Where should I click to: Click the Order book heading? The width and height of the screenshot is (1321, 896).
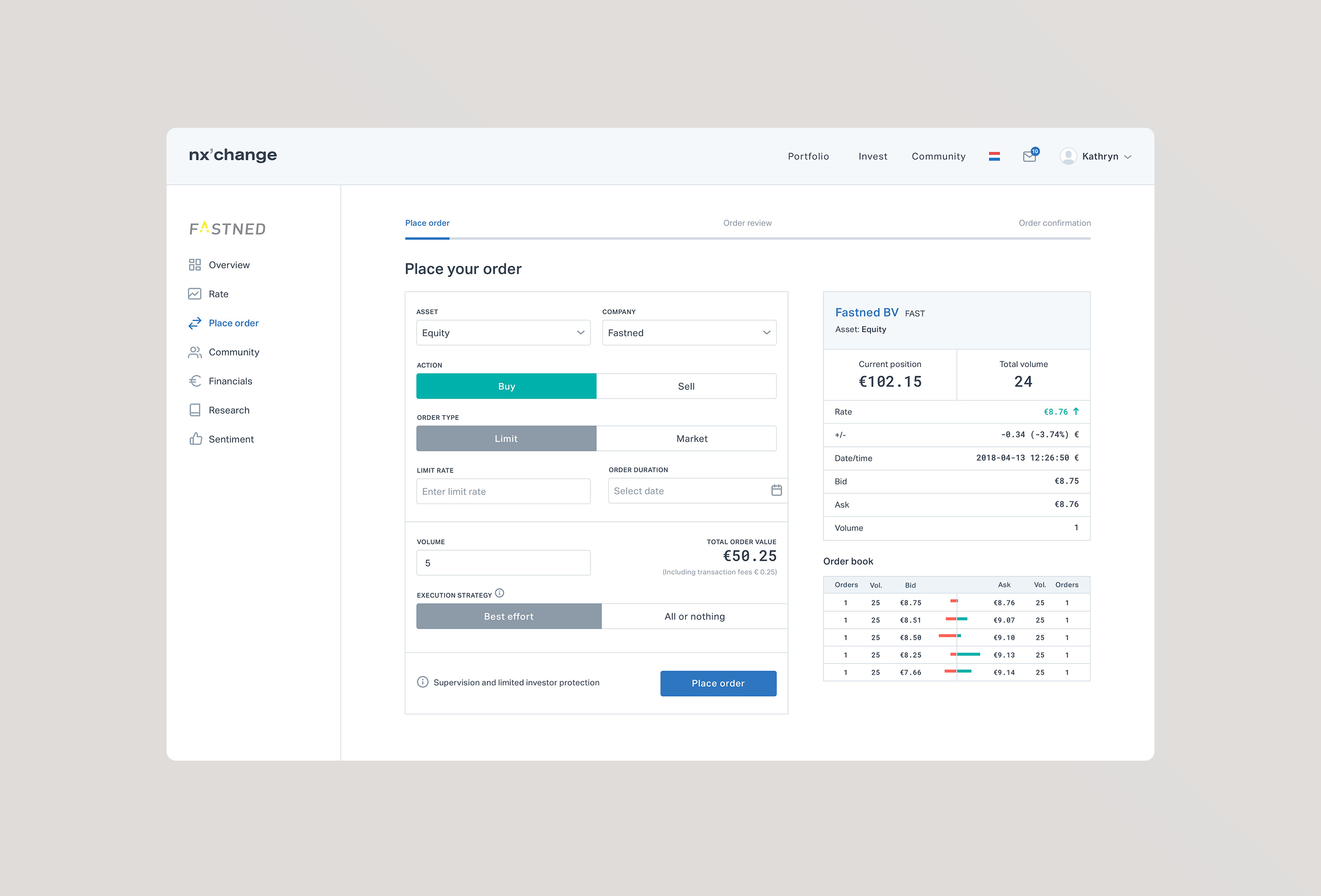pyautogui.click(x=848, y=561)
